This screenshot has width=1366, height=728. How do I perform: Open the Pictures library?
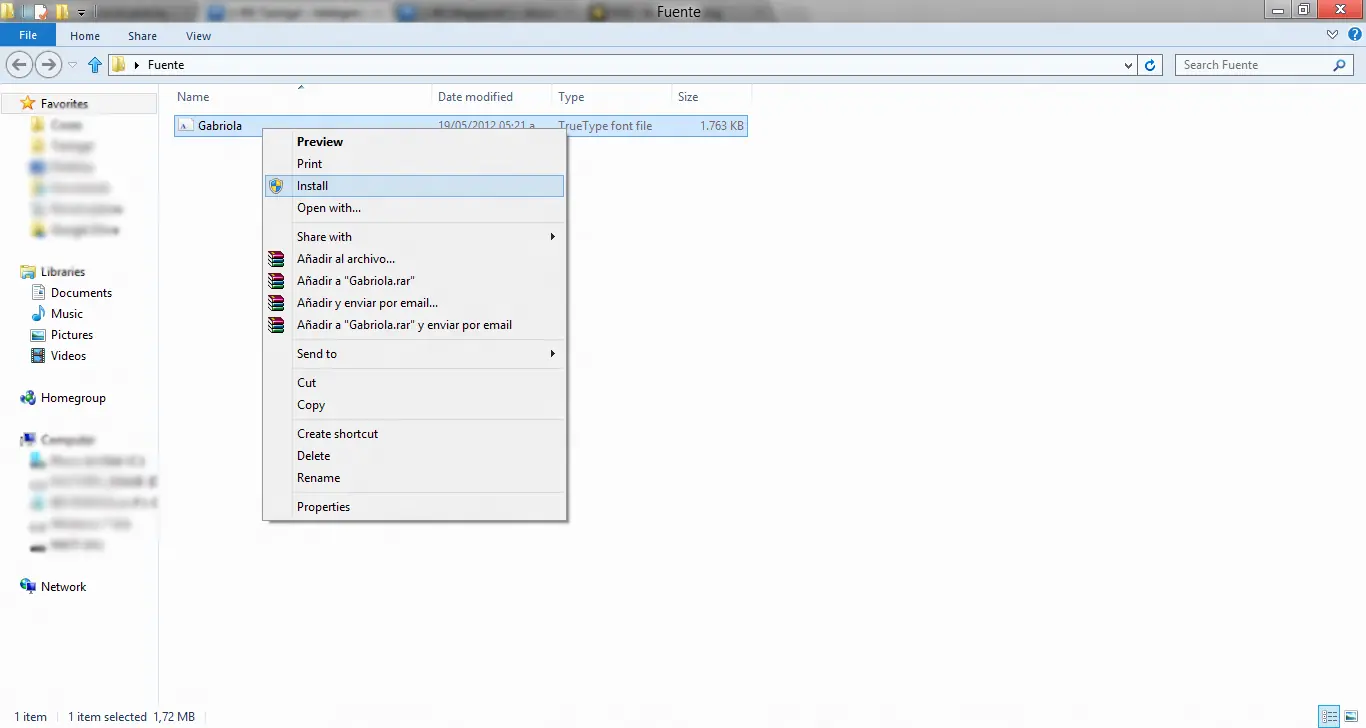click(x=72, y=335)
